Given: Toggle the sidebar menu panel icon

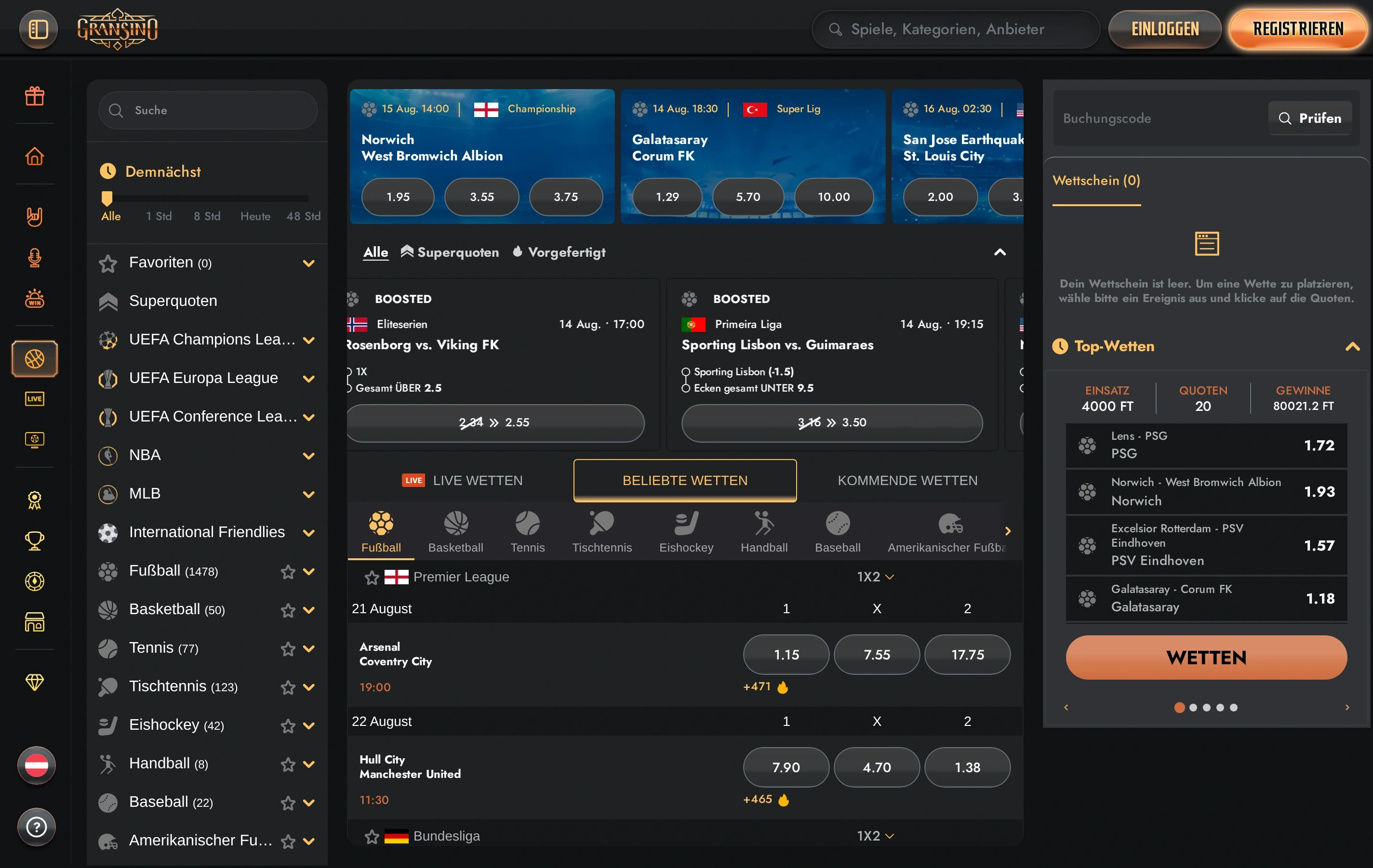Looking at the screenshot, I should pos(38,29).
